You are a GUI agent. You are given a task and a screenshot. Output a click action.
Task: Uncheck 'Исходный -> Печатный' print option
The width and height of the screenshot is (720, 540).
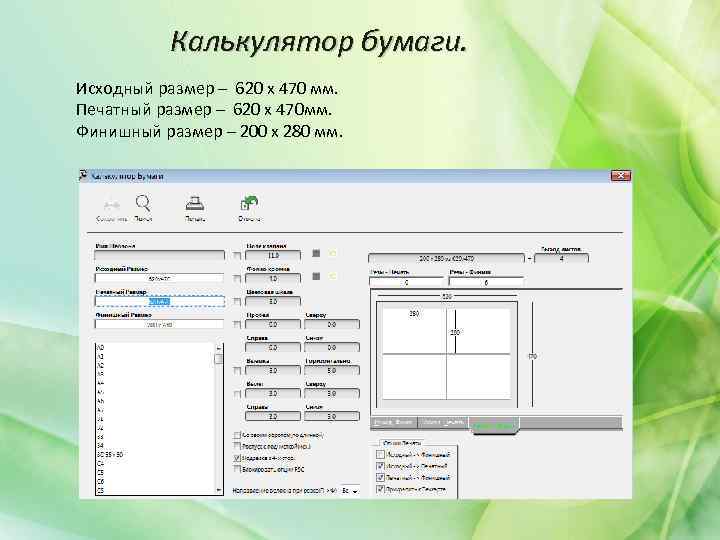[x=380, y=466]
